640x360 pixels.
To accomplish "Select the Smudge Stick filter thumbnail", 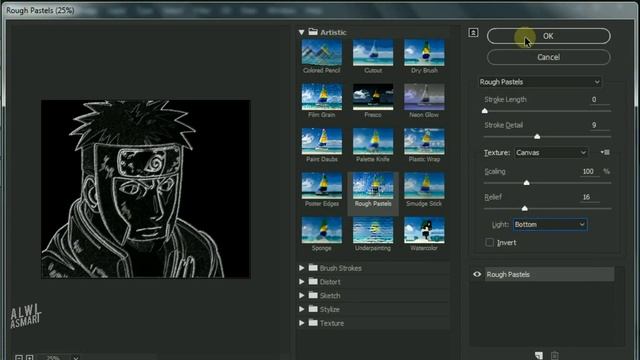I will 424,186.
